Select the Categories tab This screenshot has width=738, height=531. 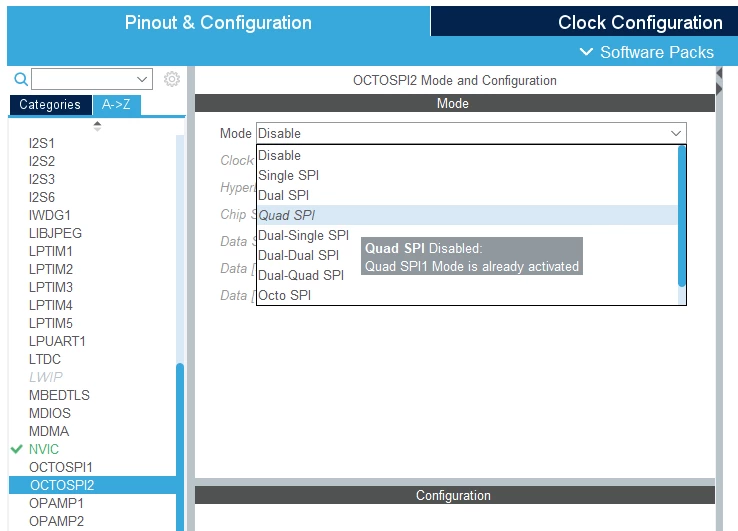pyautogui.click(x=50, y=105)
